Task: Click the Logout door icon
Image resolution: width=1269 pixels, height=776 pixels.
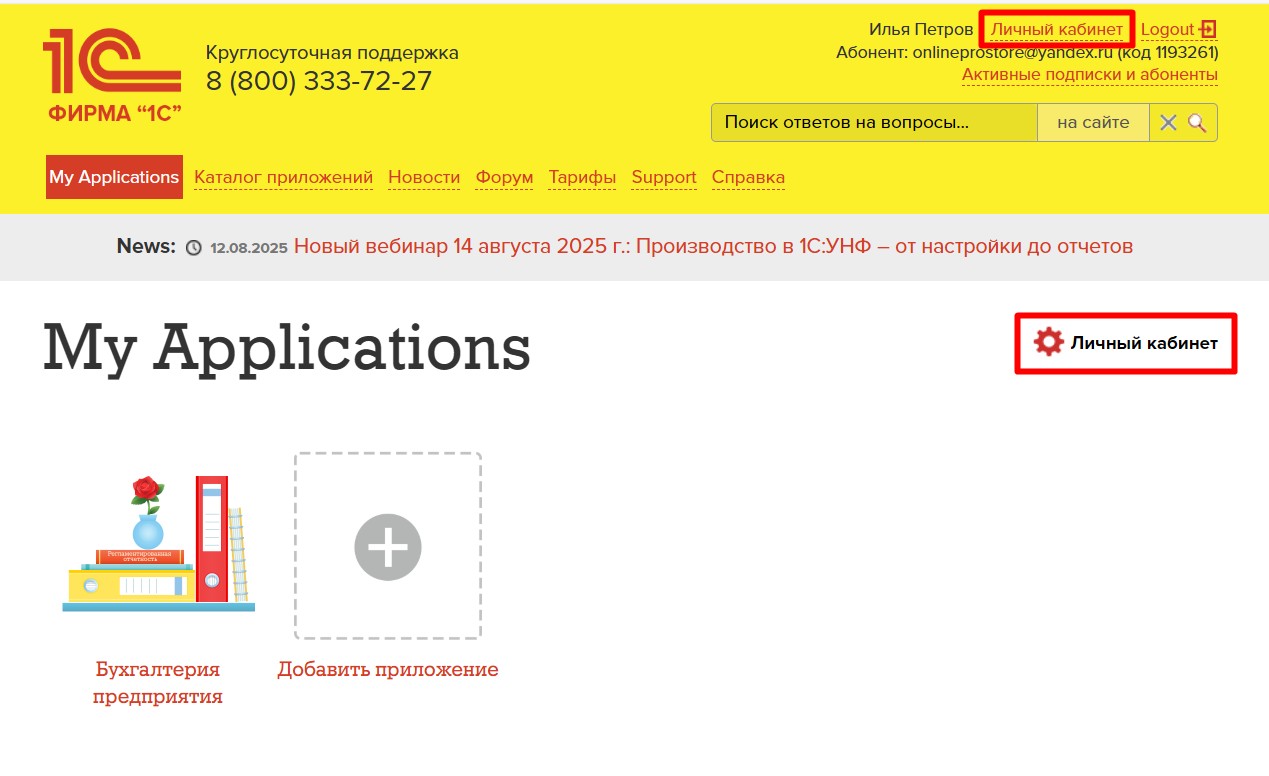Action: click(1208, 29)
